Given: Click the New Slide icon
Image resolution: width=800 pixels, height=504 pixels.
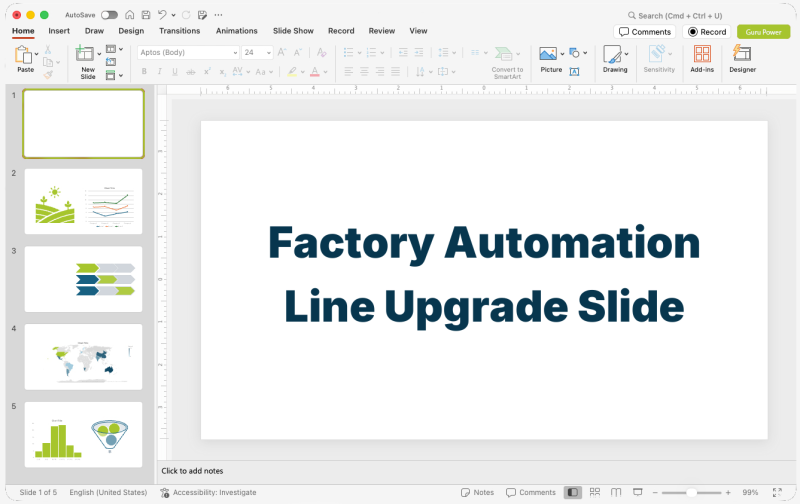Looking at the screenshot, I should [x=85, y=53].
